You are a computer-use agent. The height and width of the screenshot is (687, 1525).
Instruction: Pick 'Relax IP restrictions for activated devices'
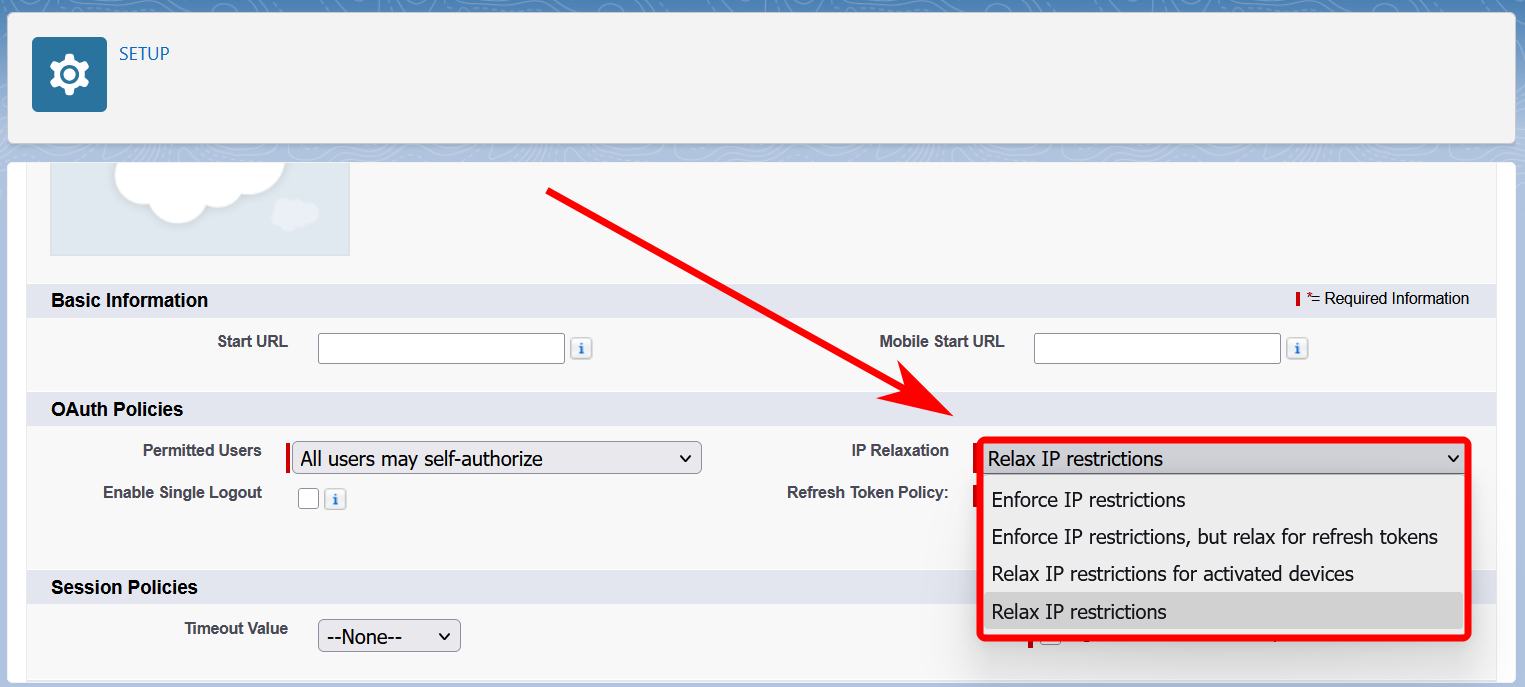point(1172,574)
